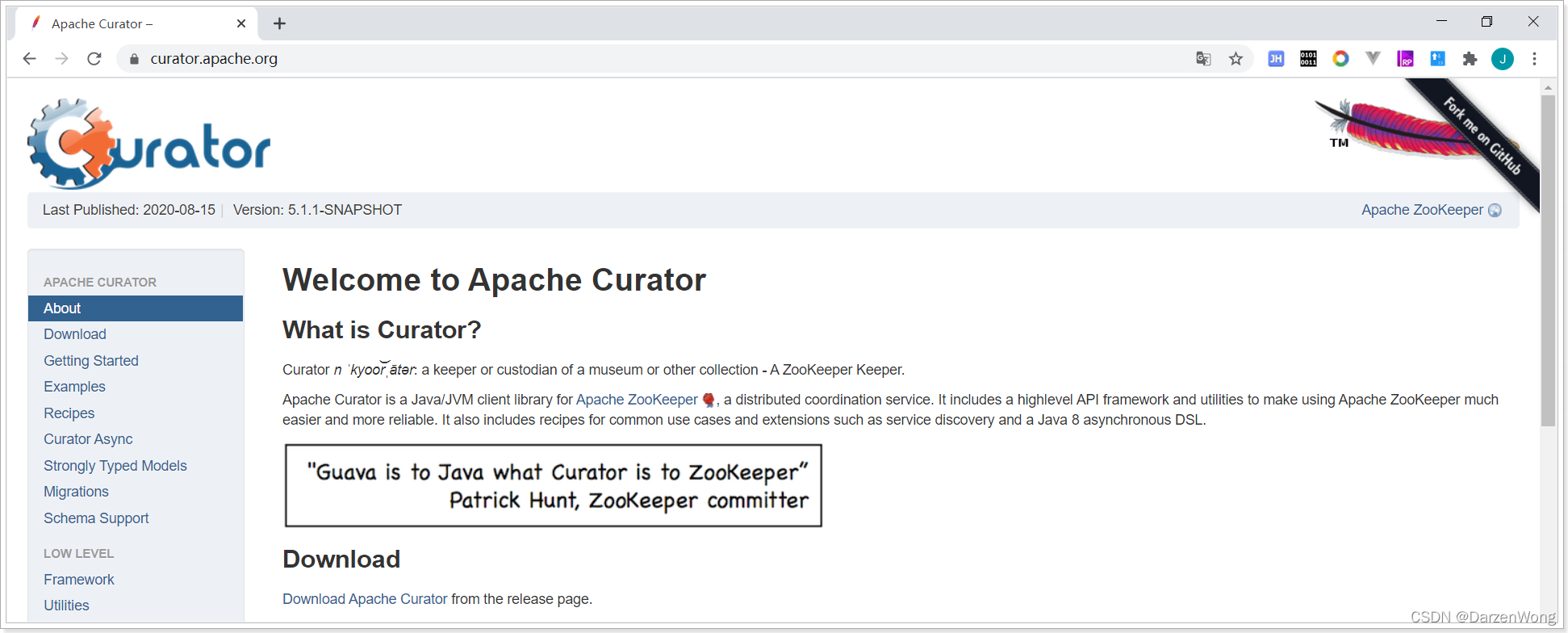Click What is Curator? heading
The height and width of the screenshot is (633, 1568).
click(x=382, y=330)
